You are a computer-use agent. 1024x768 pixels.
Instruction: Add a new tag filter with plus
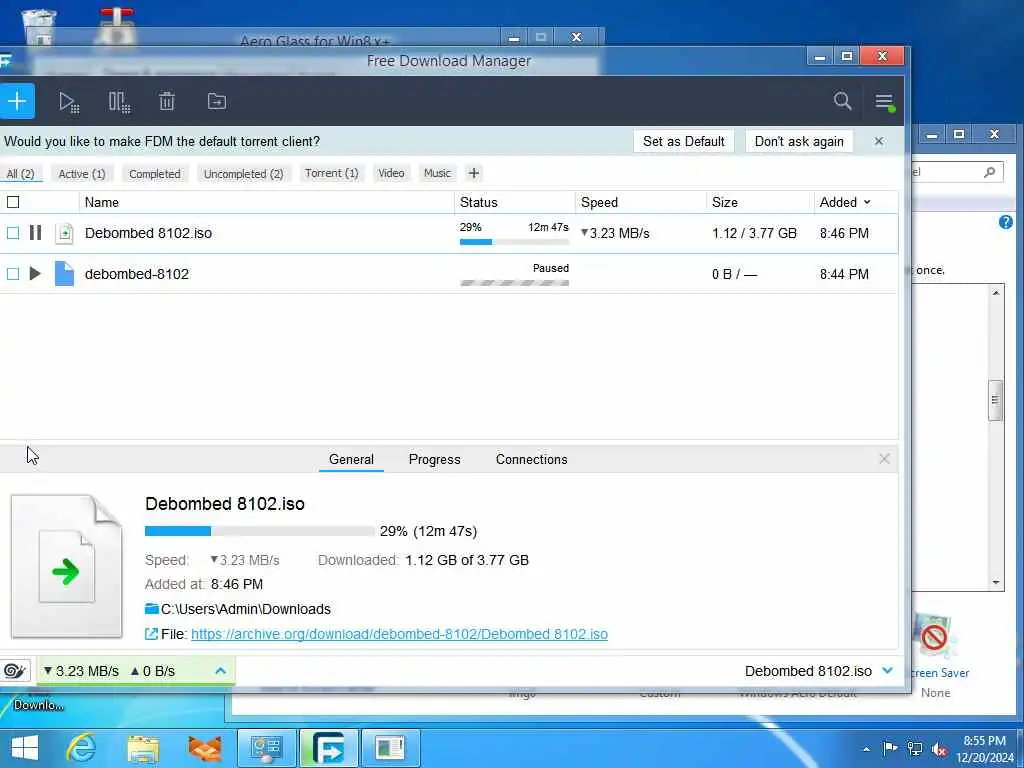click(474, 173)
